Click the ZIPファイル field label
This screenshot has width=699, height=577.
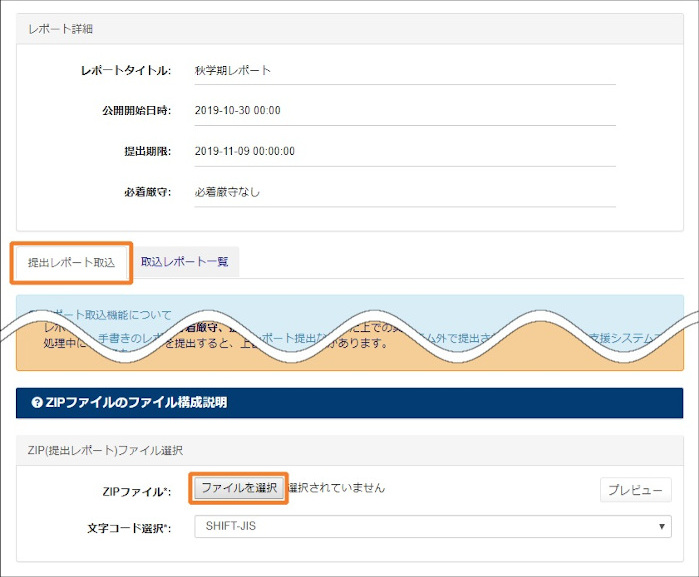[137, 490]
